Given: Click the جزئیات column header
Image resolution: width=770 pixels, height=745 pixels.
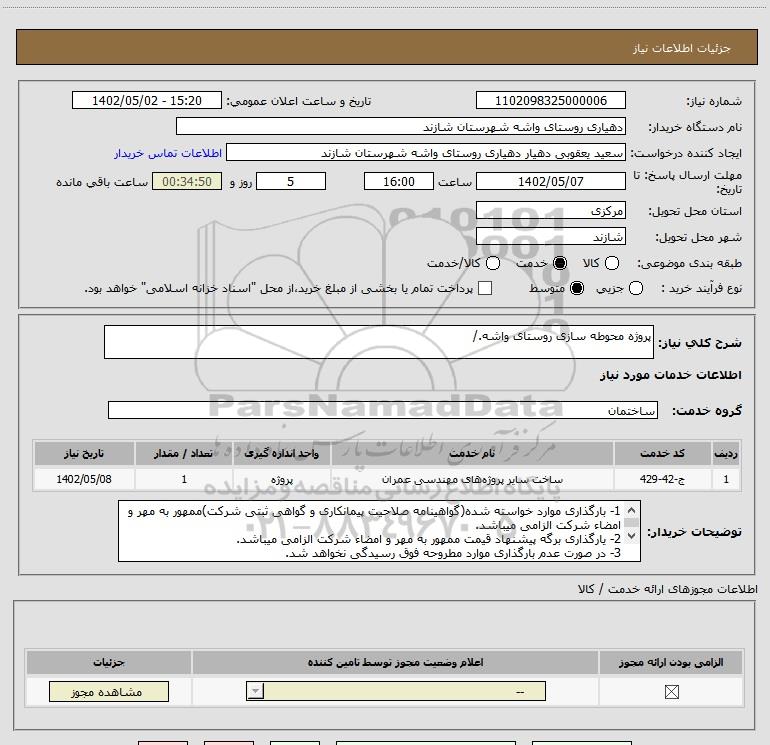Looking at the screenshot, I should coord(109,662).
